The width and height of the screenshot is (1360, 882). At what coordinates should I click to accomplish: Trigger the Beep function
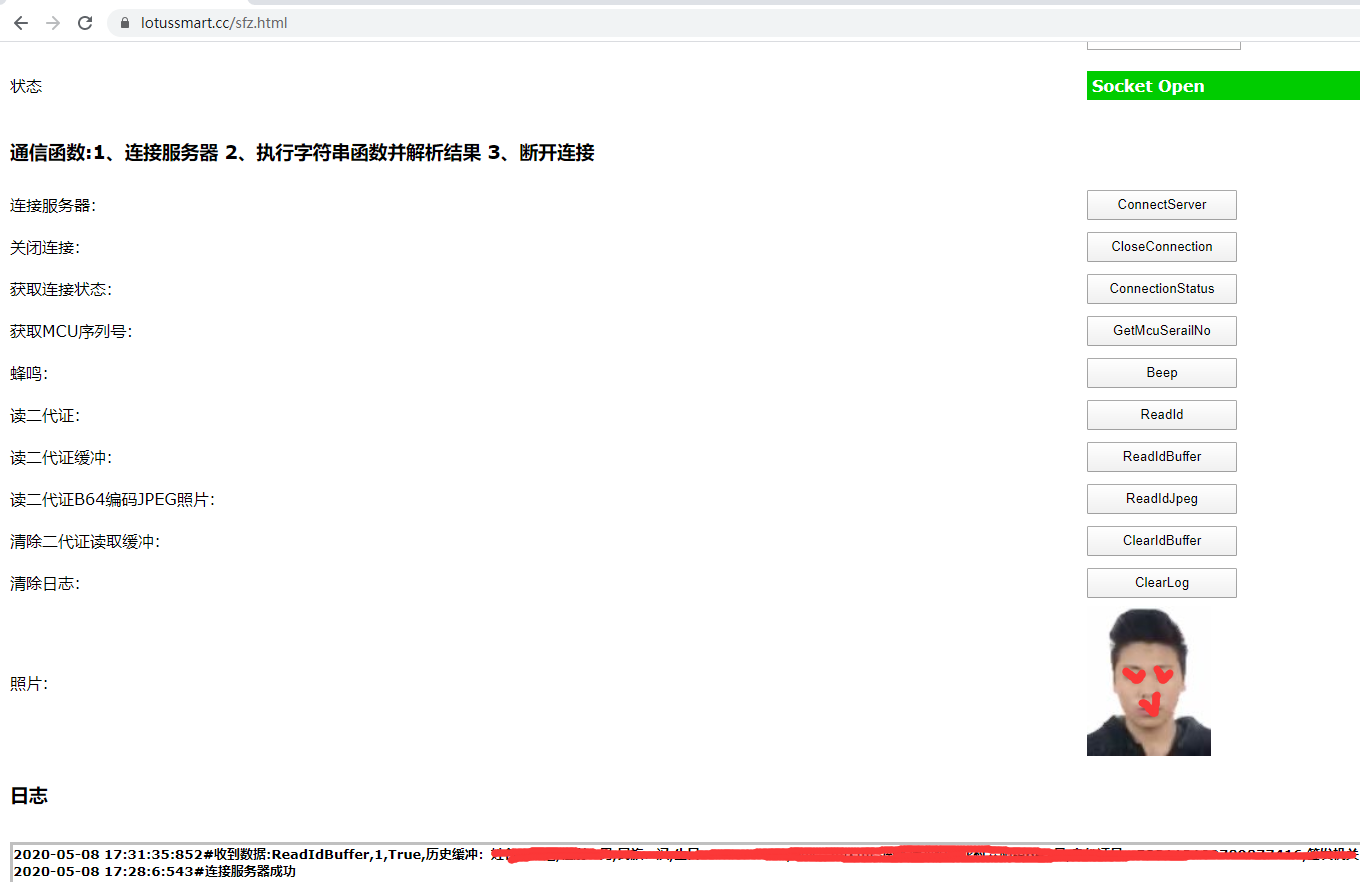(1161, 373)
